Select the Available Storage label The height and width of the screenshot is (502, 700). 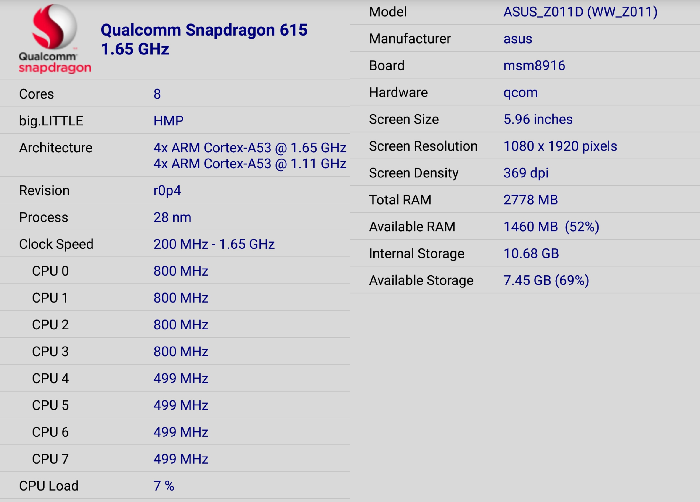pos(421,280)
